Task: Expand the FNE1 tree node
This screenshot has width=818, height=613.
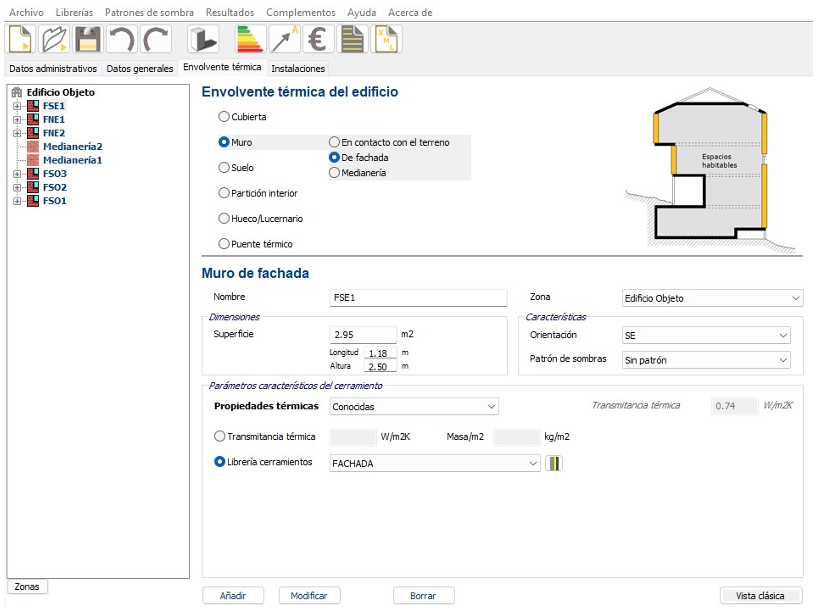Action: (17, 119)
